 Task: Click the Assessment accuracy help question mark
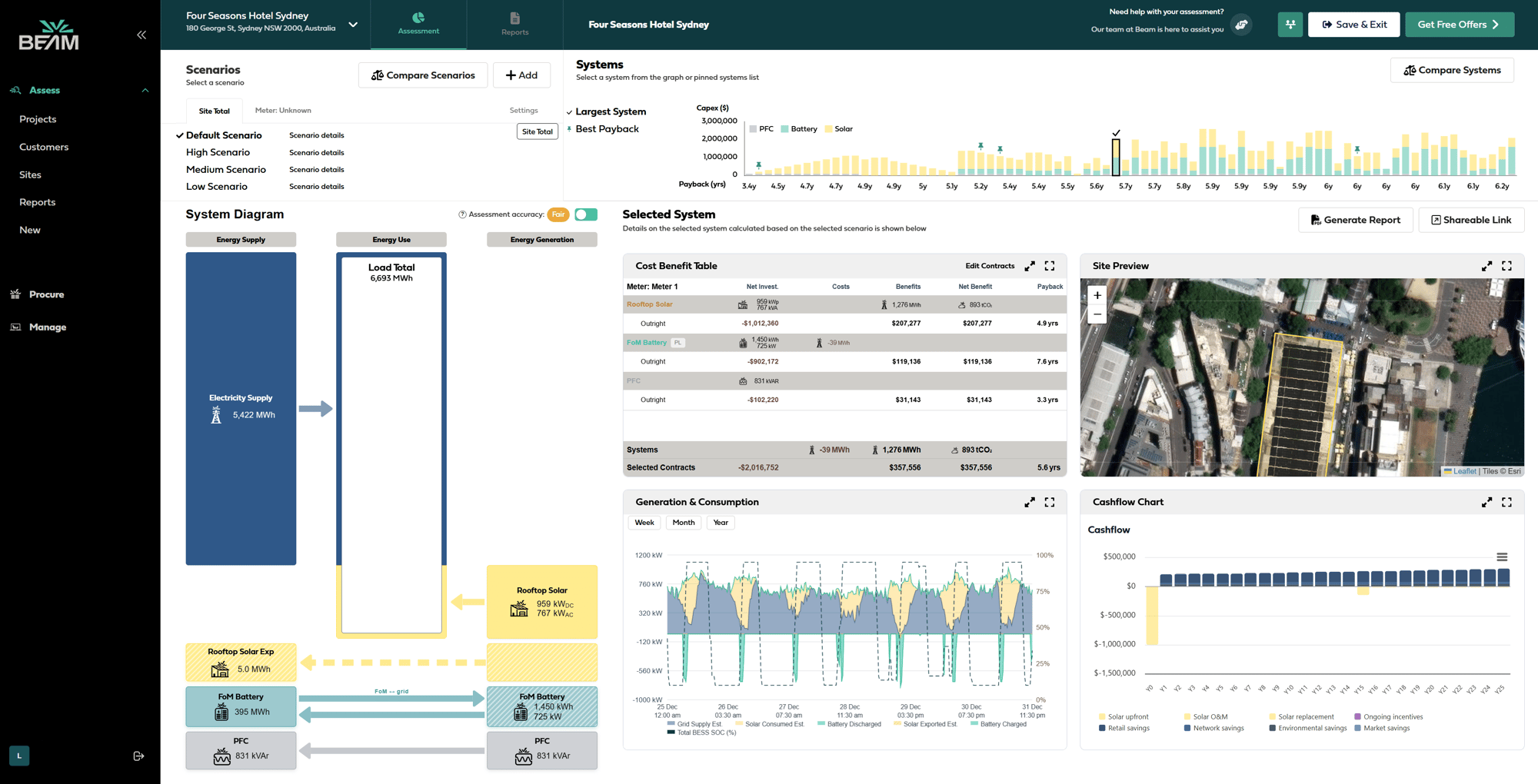tap(462, 214)
